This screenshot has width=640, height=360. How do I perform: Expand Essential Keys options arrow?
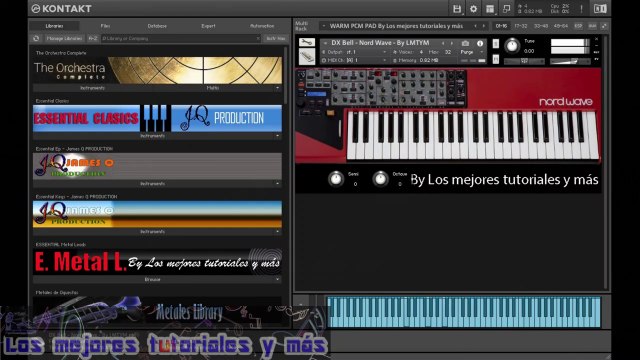[x=278, y=231]
